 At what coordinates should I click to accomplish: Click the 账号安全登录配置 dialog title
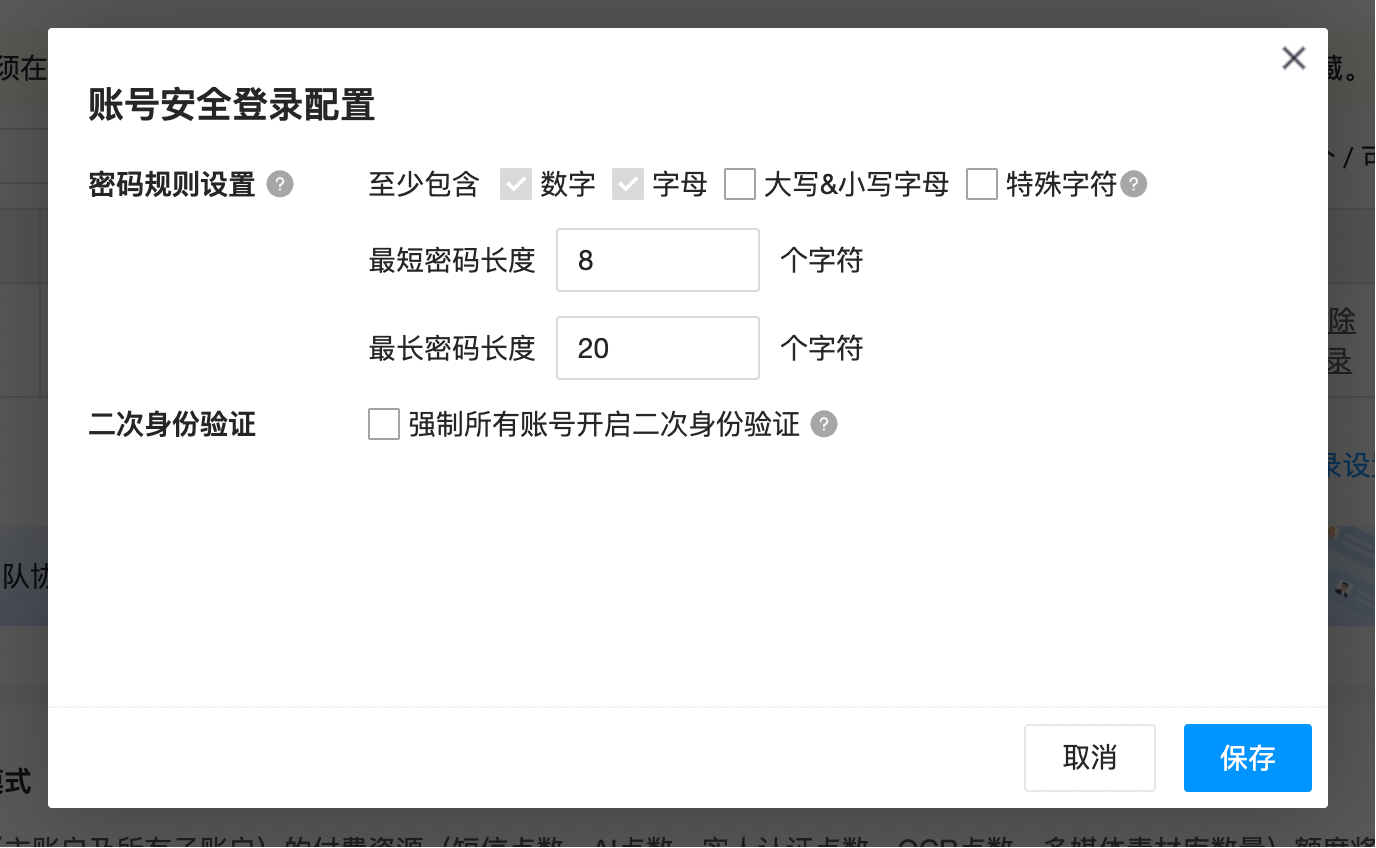(x=231, y=105)
